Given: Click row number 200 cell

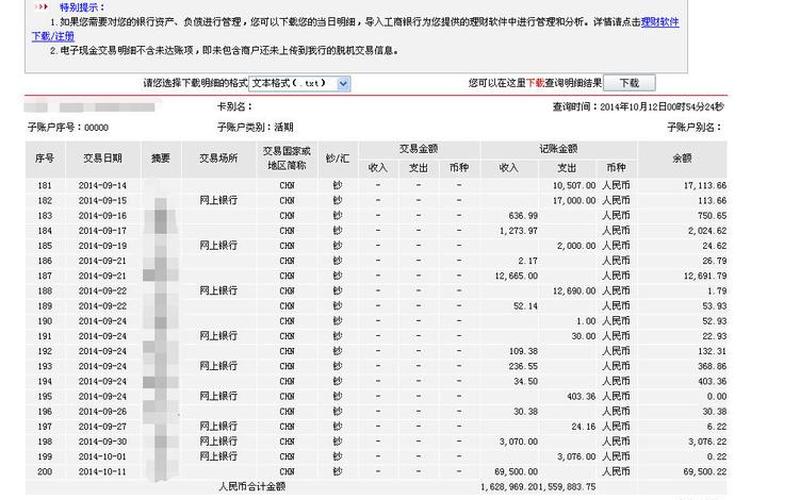Looking at the screenshot, I should point(44,470).
